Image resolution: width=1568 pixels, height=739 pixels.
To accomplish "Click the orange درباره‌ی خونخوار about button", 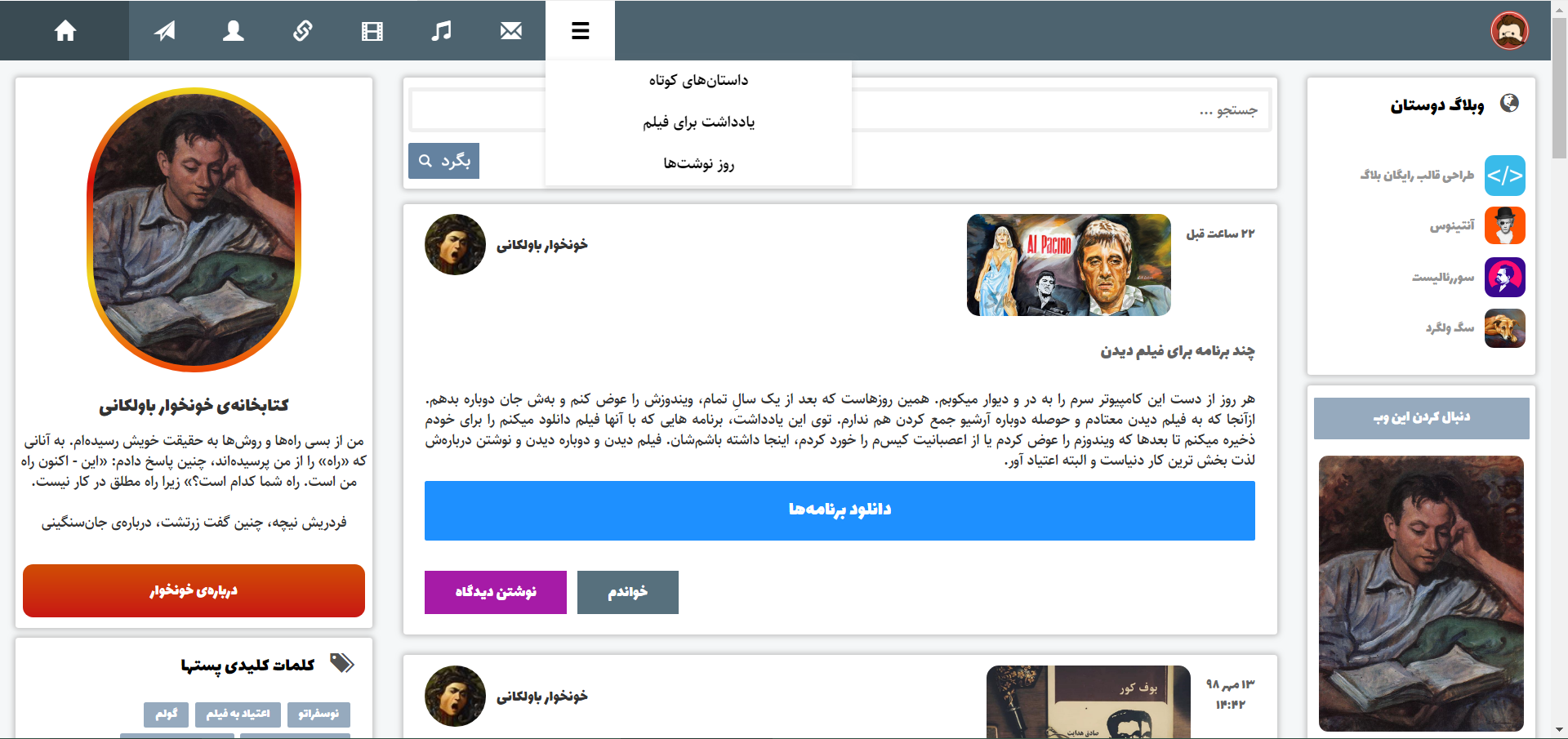I will click(194, 590).
